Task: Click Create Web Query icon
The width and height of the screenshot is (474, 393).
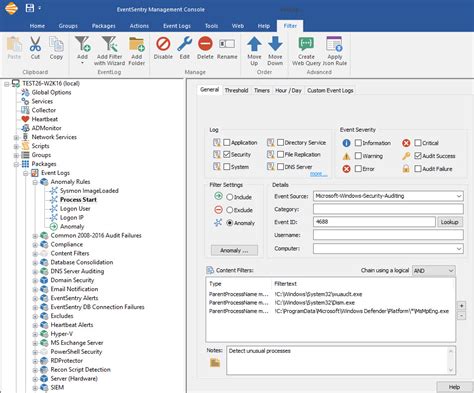Action: [306, 44]
